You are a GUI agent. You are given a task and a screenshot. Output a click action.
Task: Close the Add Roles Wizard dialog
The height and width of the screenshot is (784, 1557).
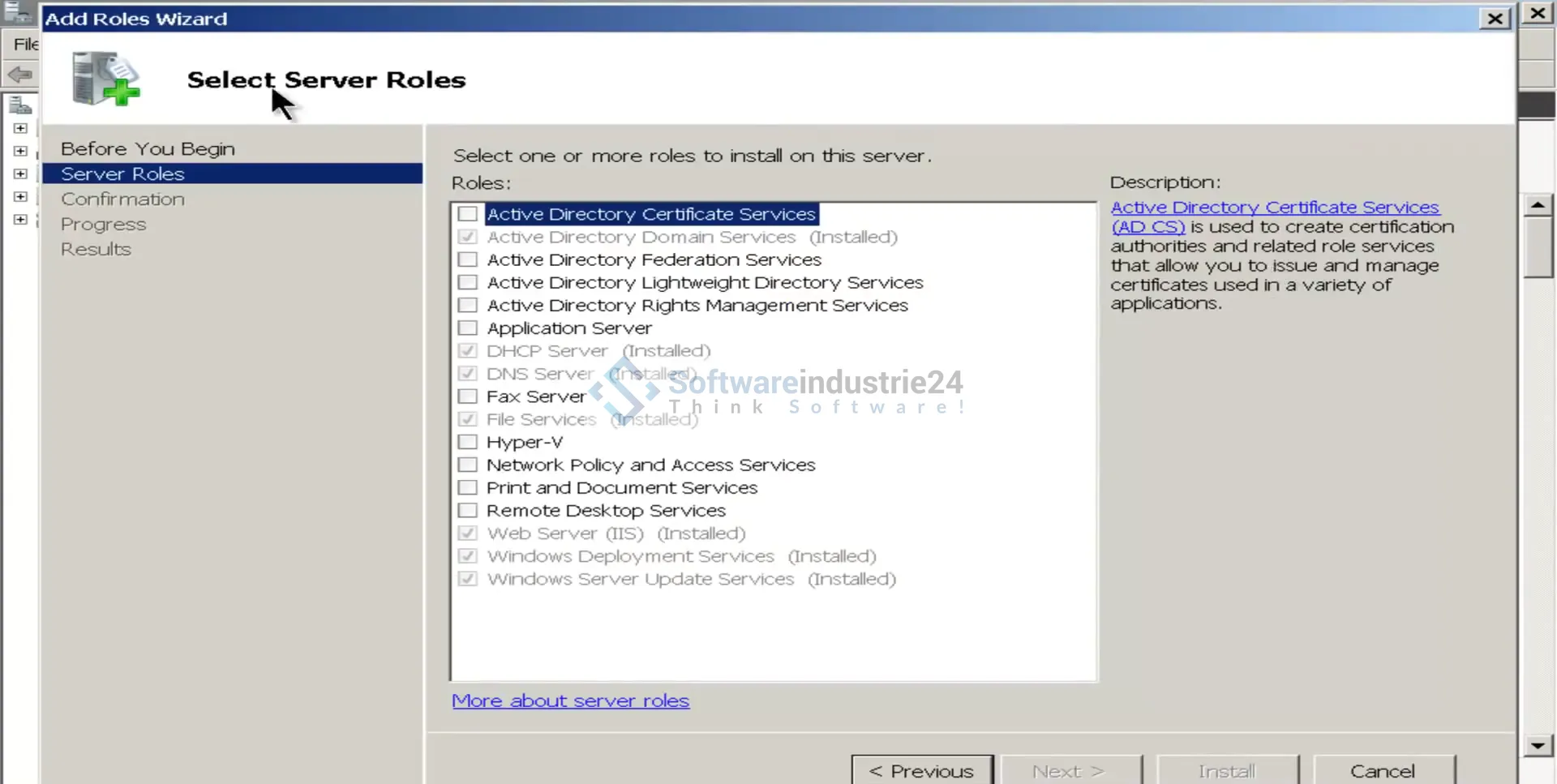point(1494,19)
